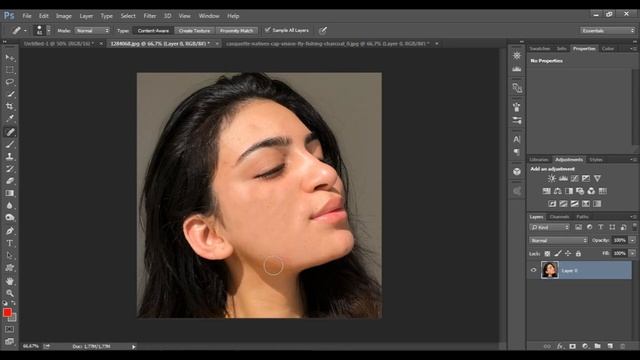Create a new group folder in Layers
The width and height of the screenshot is (640, 360).
click(x=598, y=346)
